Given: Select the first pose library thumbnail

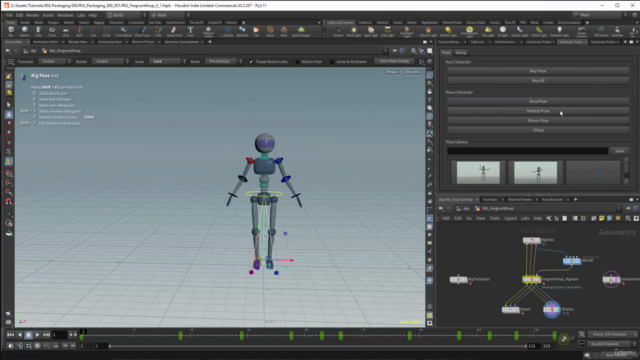Looking at the screenshot, I should pyautogui.click(x=478, y=172).
